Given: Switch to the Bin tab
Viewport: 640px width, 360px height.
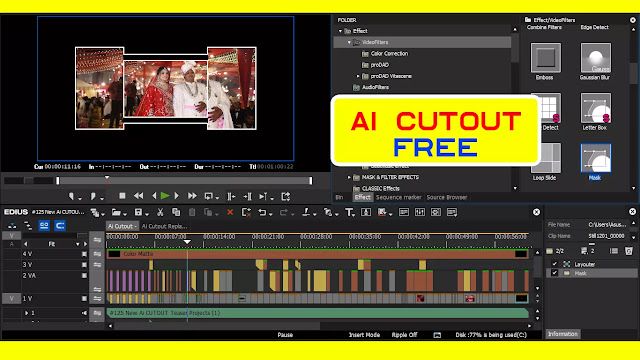Looking at the screenshot, I should (x=339, y=197).
